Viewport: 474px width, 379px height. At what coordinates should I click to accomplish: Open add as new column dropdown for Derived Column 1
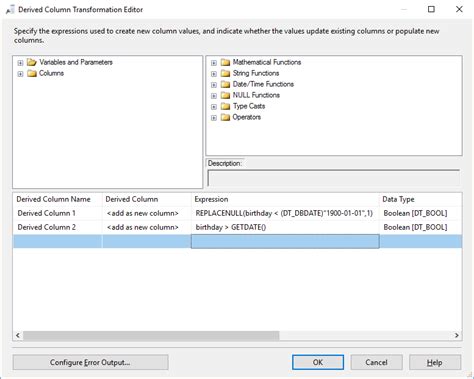pyautogui.click(x=147, y=213)
